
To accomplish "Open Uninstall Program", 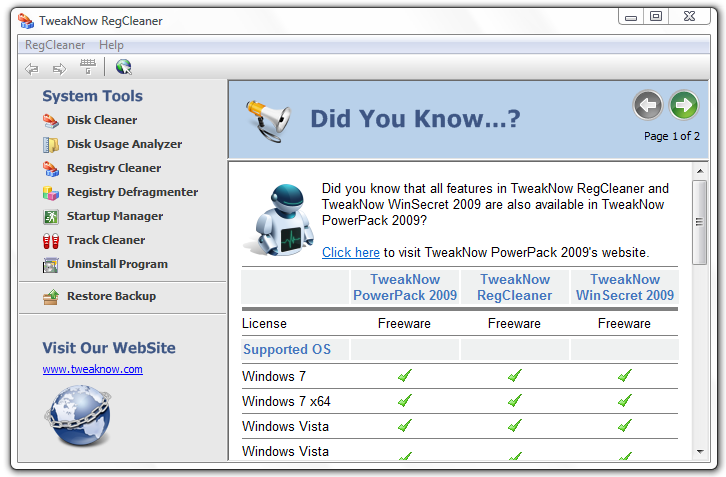I will [117, 264].
